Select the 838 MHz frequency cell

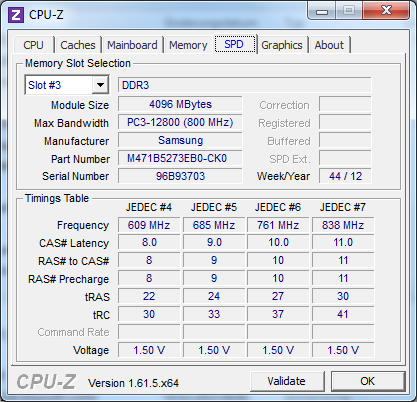(343, 225)
